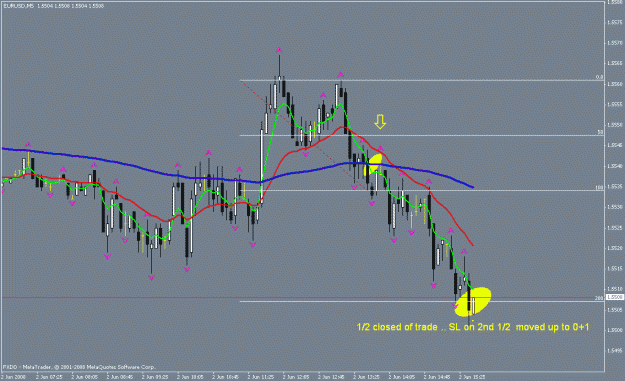Select the yellow down arrow object
This screenshot has height=381, width=625.
[x=380, y=122]
